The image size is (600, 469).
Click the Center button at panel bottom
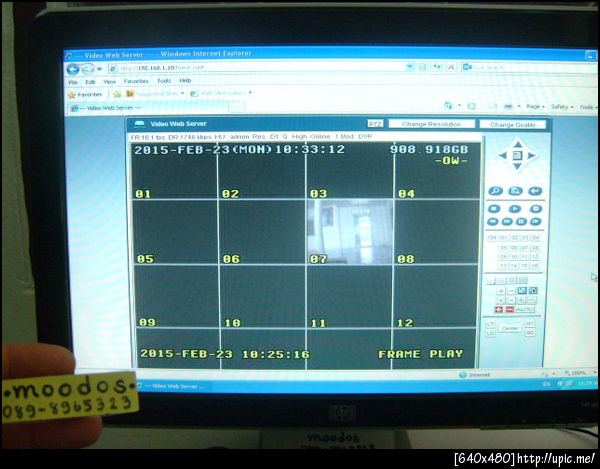coord(510,329)
